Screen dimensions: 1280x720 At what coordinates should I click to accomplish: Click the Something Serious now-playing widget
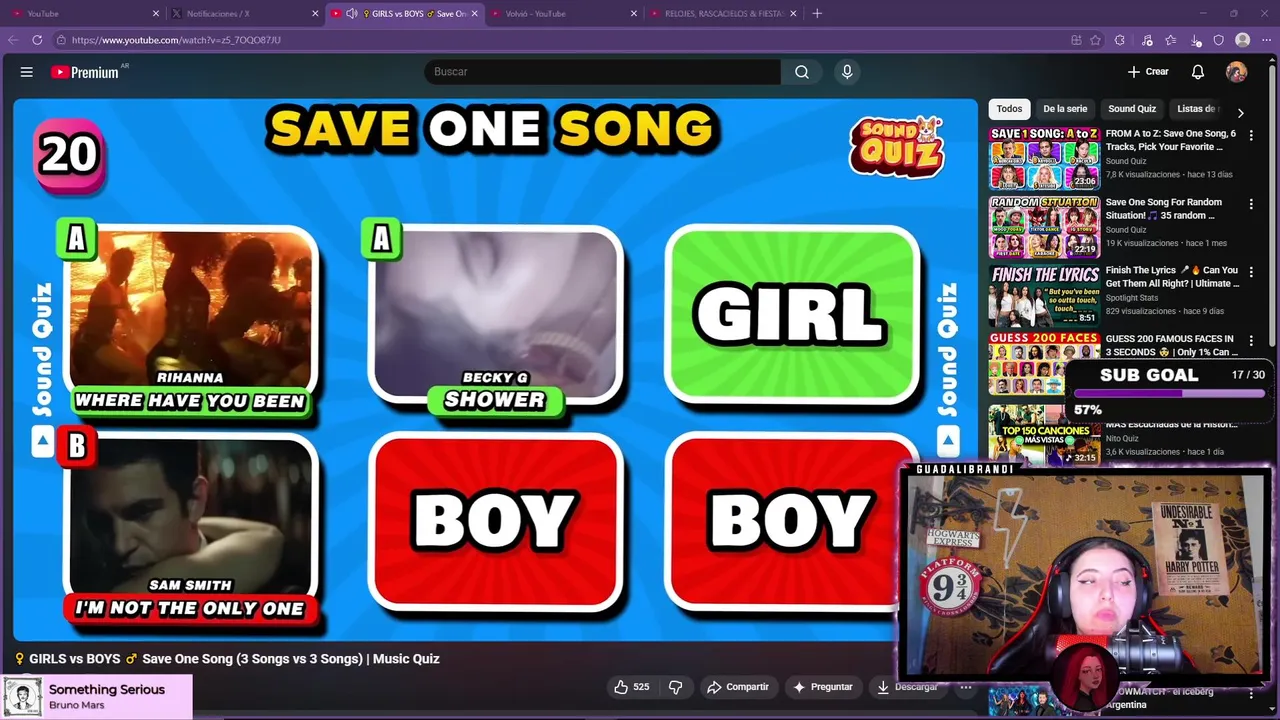(x=97, y=696)
